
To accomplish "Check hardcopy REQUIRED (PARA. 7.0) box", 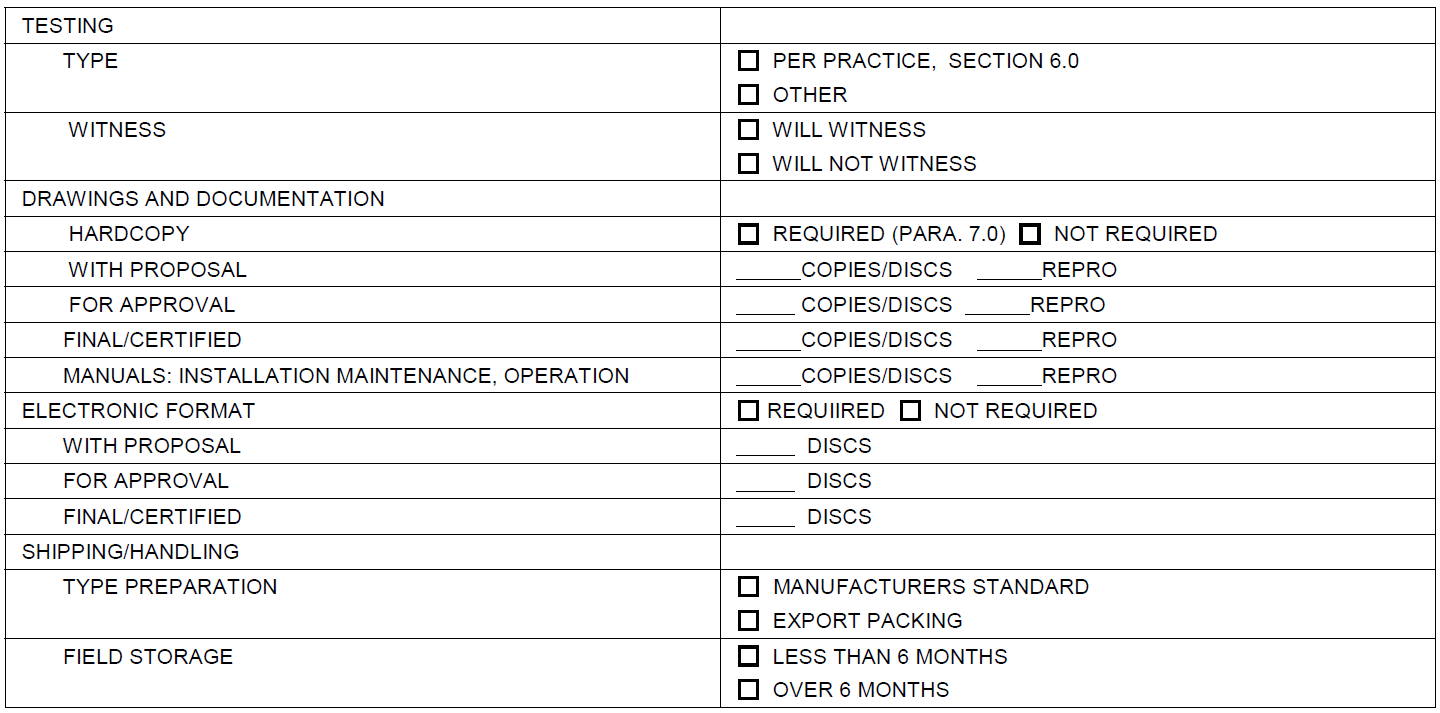I will pyautogui.click(x=748, y=234).
